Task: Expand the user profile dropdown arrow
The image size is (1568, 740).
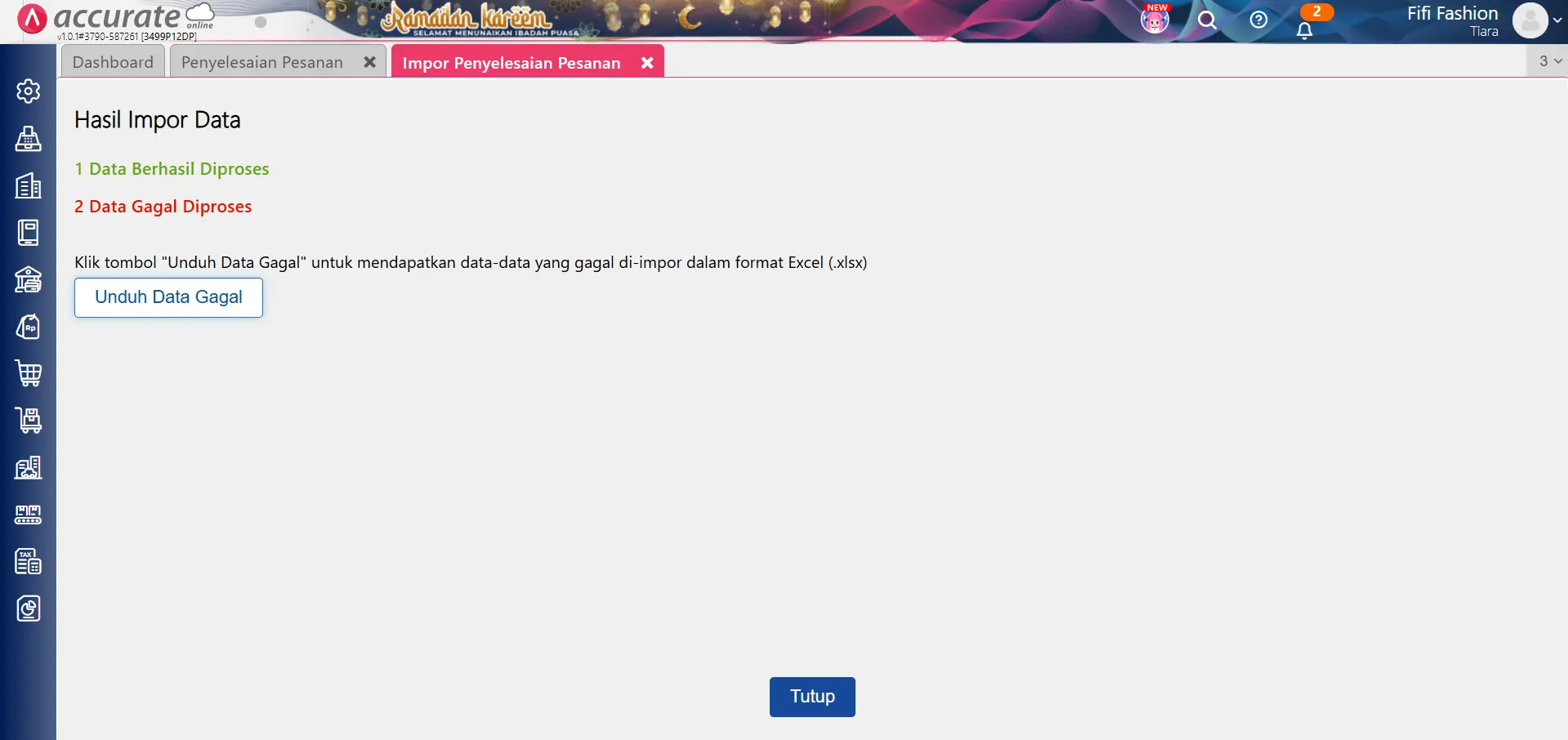Action: [1557, 20]
